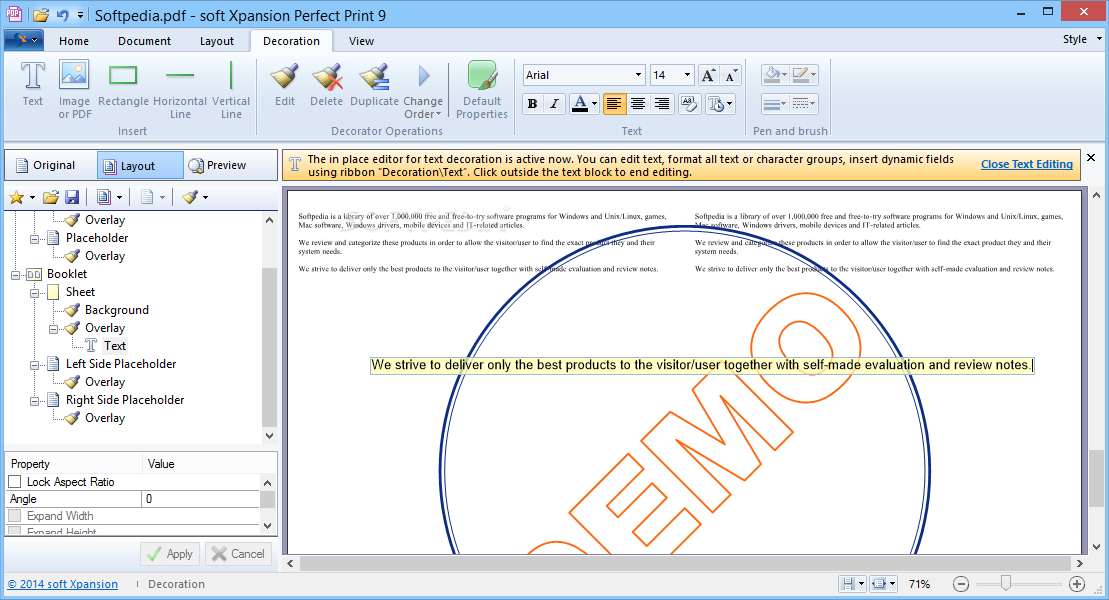Click the Delete decorator button

click(326, 85)
